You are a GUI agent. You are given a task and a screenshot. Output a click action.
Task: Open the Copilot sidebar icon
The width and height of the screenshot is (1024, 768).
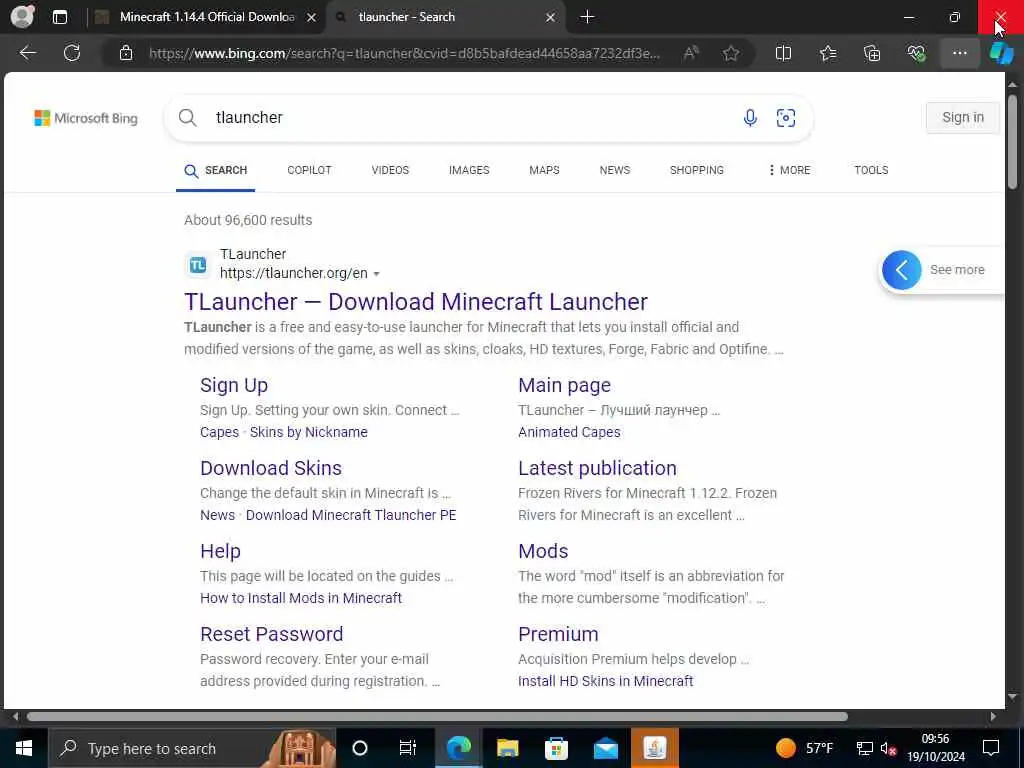pyautogui.click(x=1001, y=53)
